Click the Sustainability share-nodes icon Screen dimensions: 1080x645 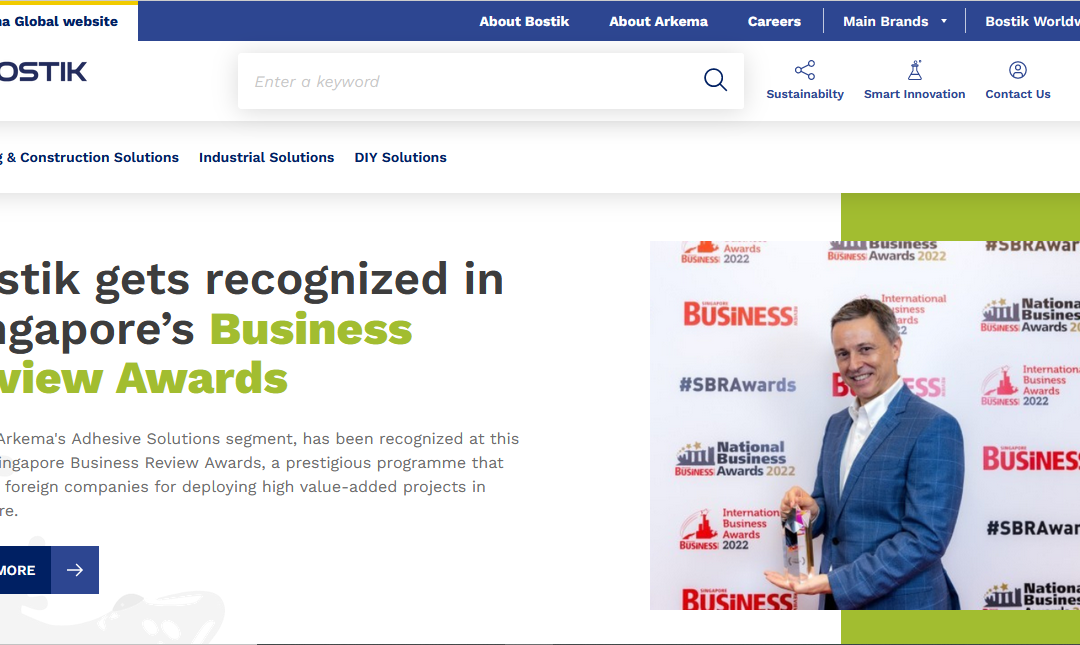coord(804,70)
